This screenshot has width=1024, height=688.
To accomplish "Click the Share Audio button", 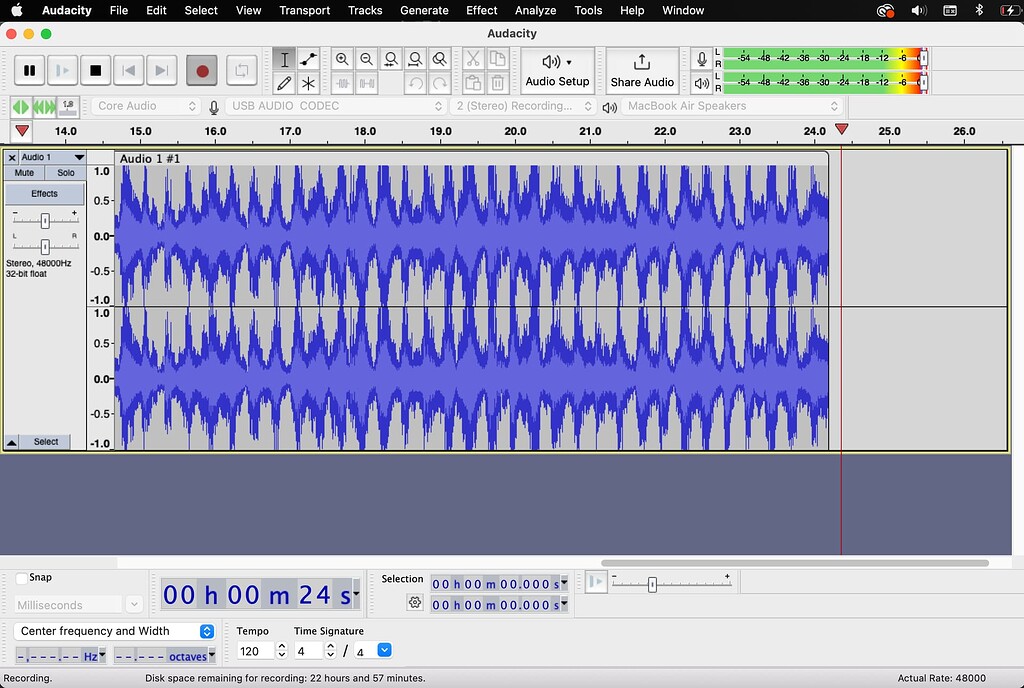I will click(x=642, y=70).
